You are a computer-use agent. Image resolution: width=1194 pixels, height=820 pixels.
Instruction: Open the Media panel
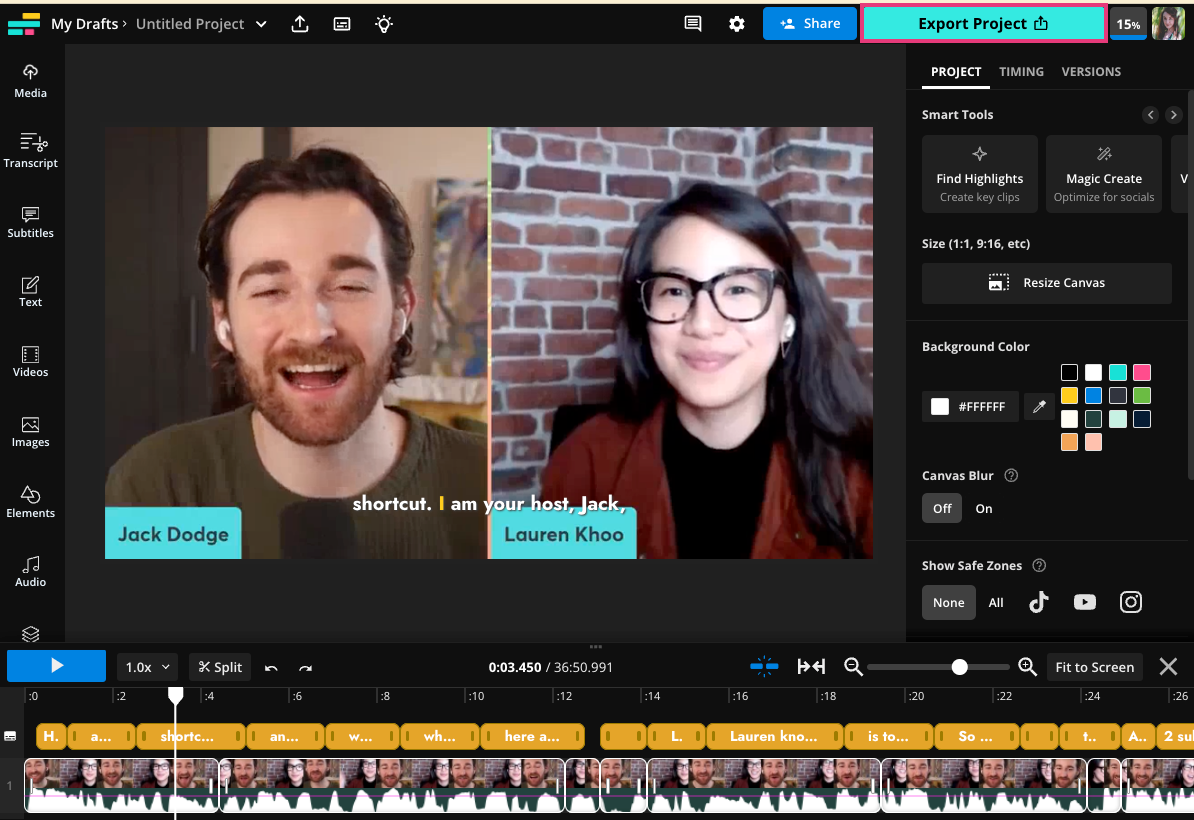pyautogui.click(x=30, y=80)
